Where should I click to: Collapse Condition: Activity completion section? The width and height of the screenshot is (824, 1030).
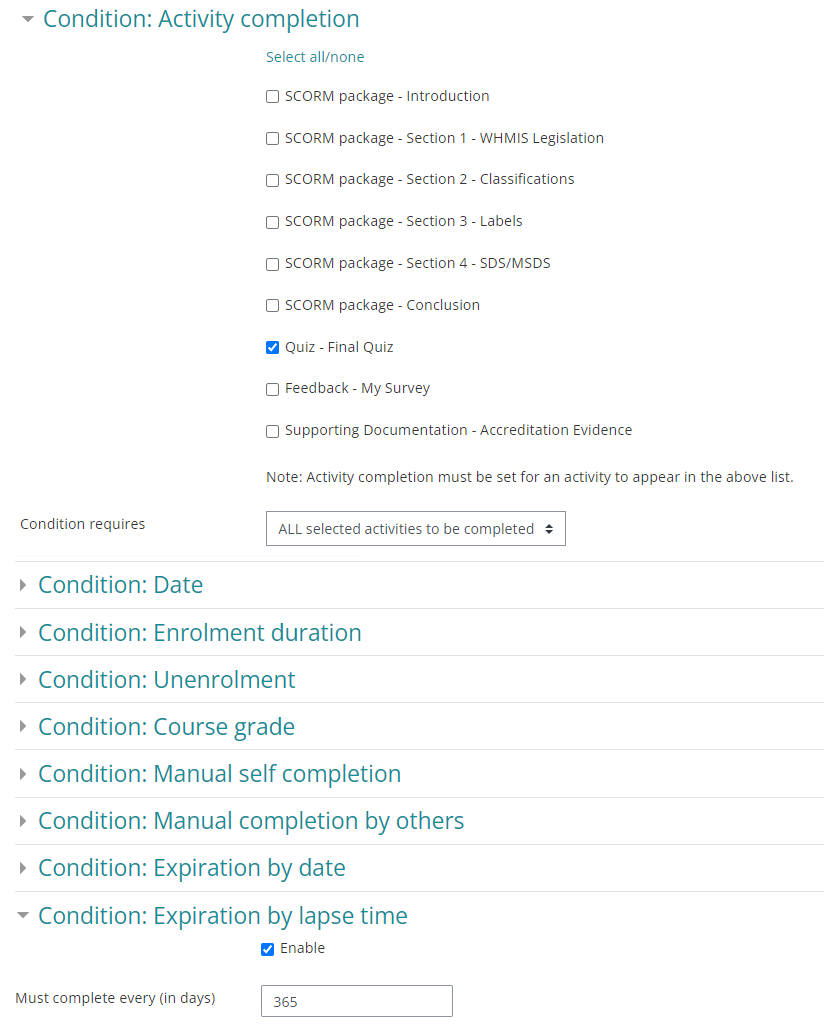pyautogui.click(x=200, y=19)
